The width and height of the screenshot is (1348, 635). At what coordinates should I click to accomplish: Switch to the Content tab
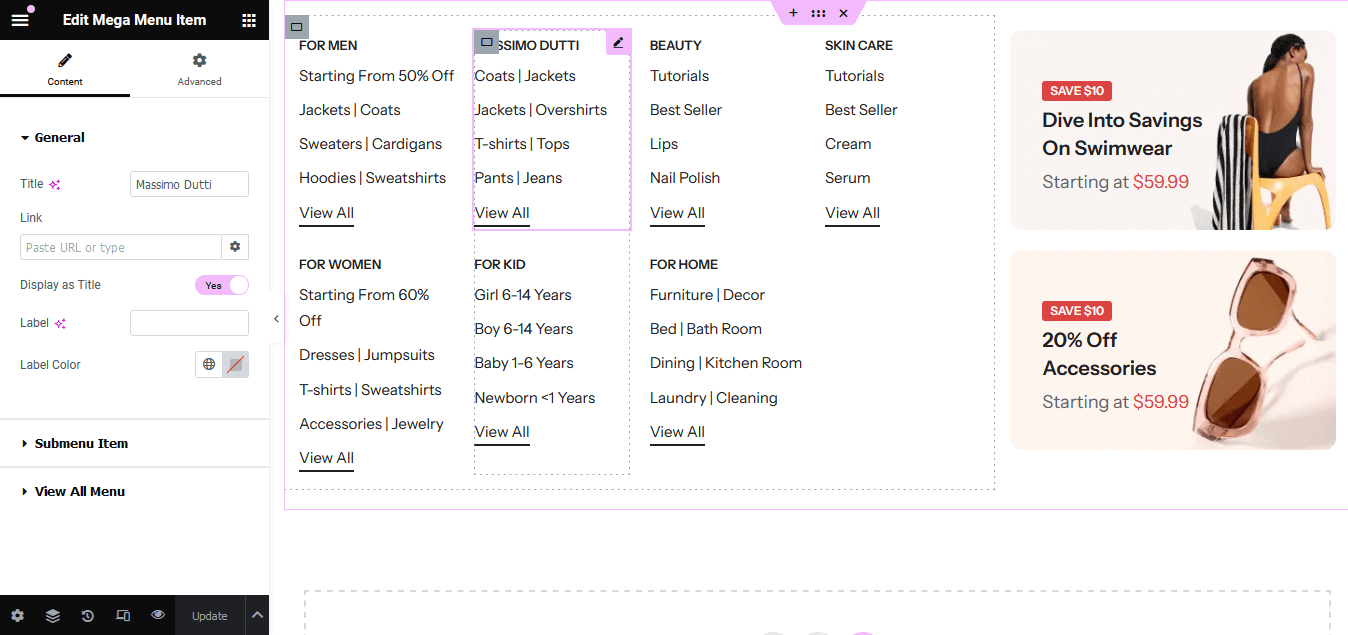tap(65, 69)
